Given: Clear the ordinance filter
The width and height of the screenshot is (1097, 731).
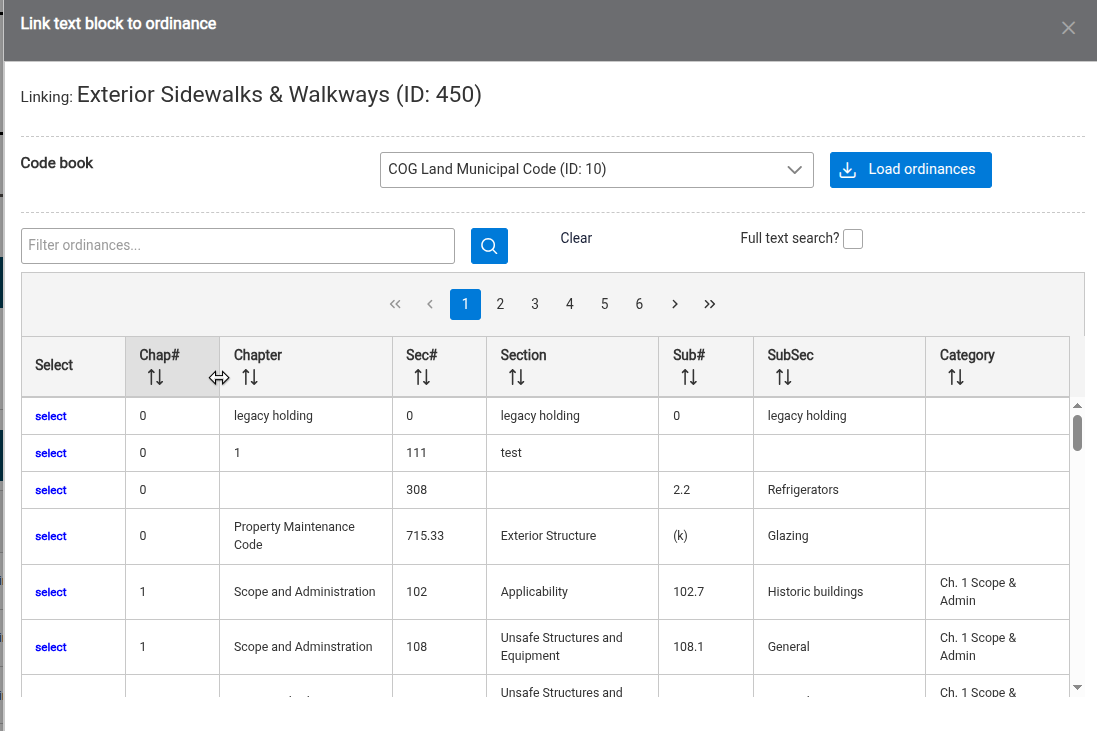Looking at the screenshot, I should pyautogui.click(x=576, y=239).
